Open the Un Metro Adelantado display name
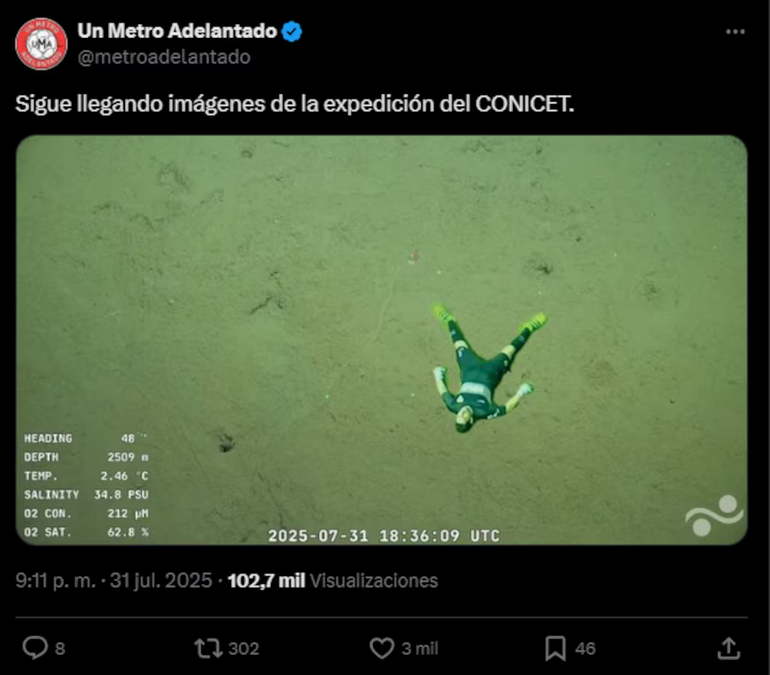 [177, 31]
